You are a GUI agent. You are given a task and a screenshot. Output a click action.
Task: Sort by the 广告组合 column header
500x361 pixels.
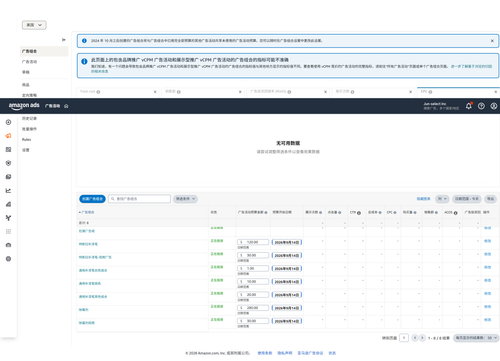(x=87, y=212)
